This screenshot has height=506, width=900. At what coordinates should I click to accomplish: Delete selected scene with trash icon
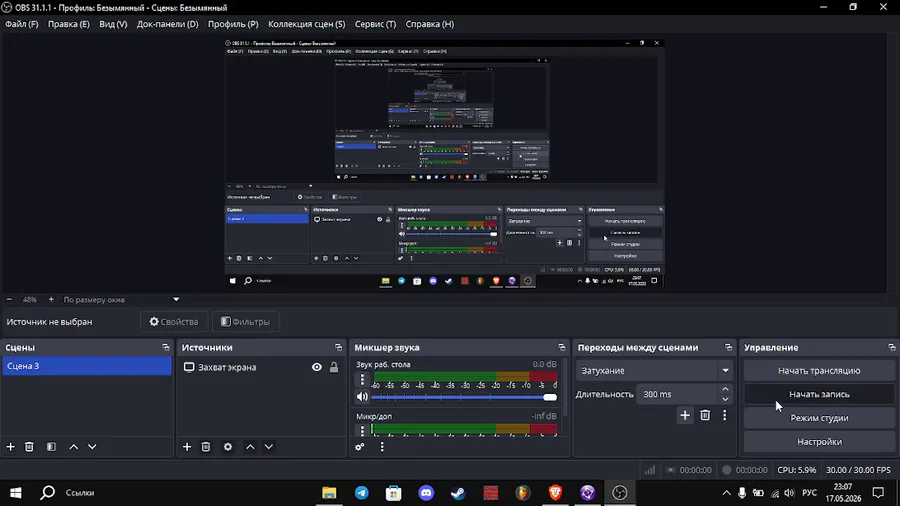[x=29, y=446]
